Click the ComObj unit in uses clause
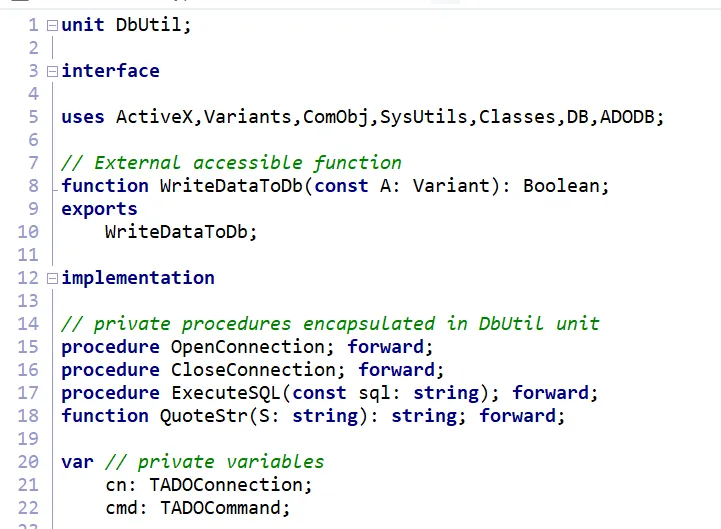The width and height of the screenshot is (721, 529). (336, 117)
